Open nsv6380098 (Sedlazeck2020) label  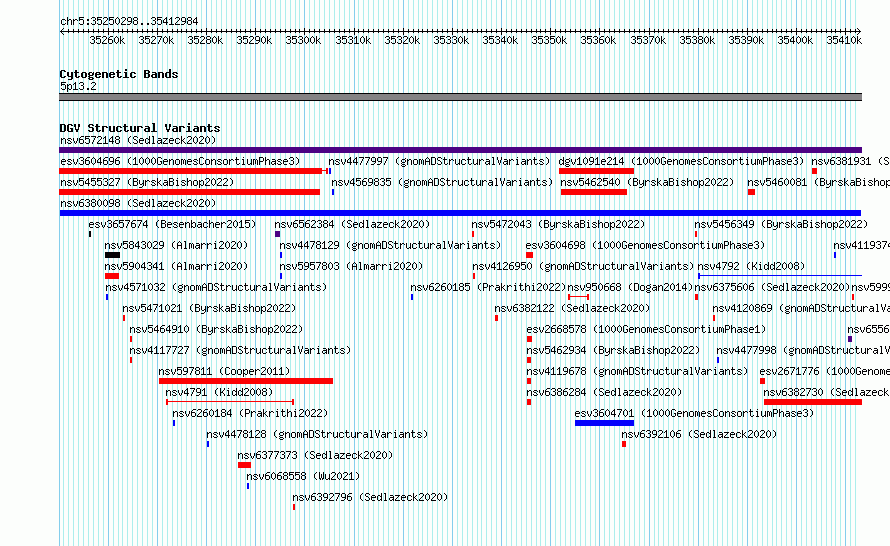click(x=138, y=203)
